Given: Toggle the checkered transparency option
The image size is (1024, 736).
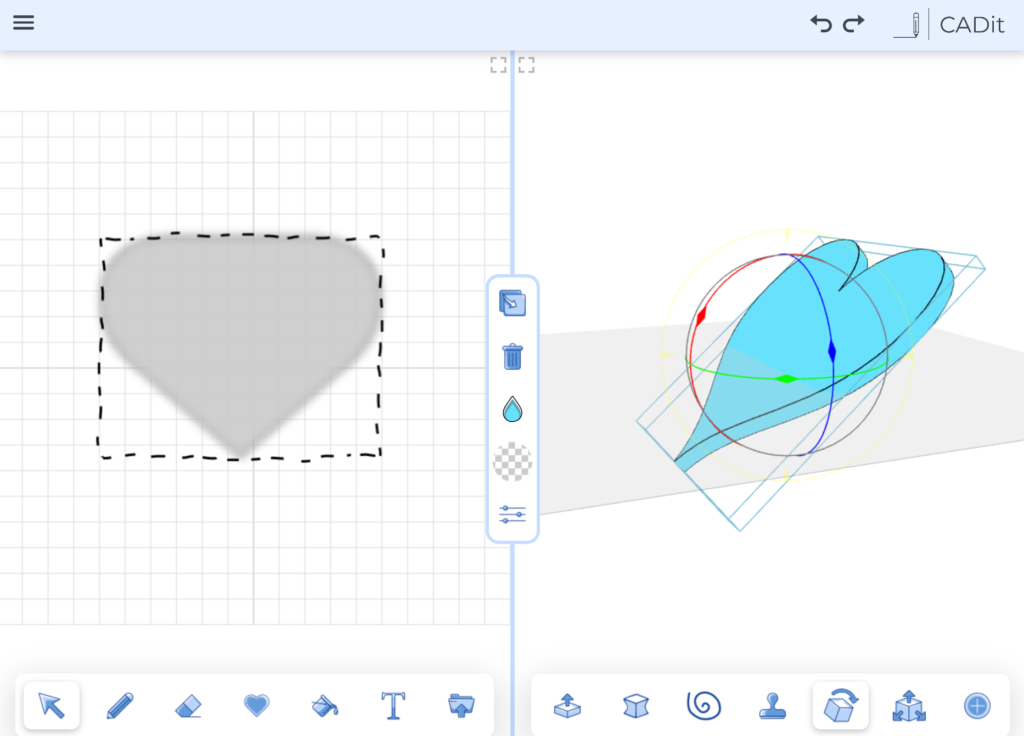Looking at the screenshot, I should [x=513, y=462].
